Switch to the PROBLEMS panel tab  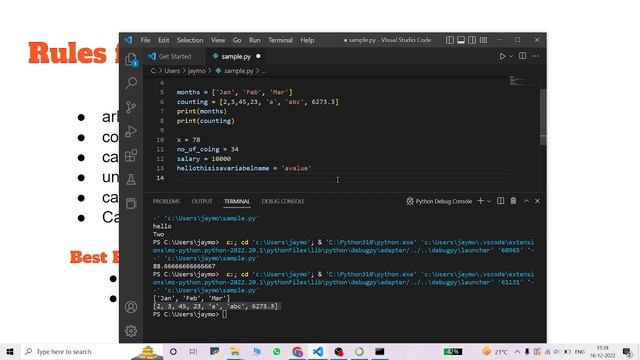point(166,201)
